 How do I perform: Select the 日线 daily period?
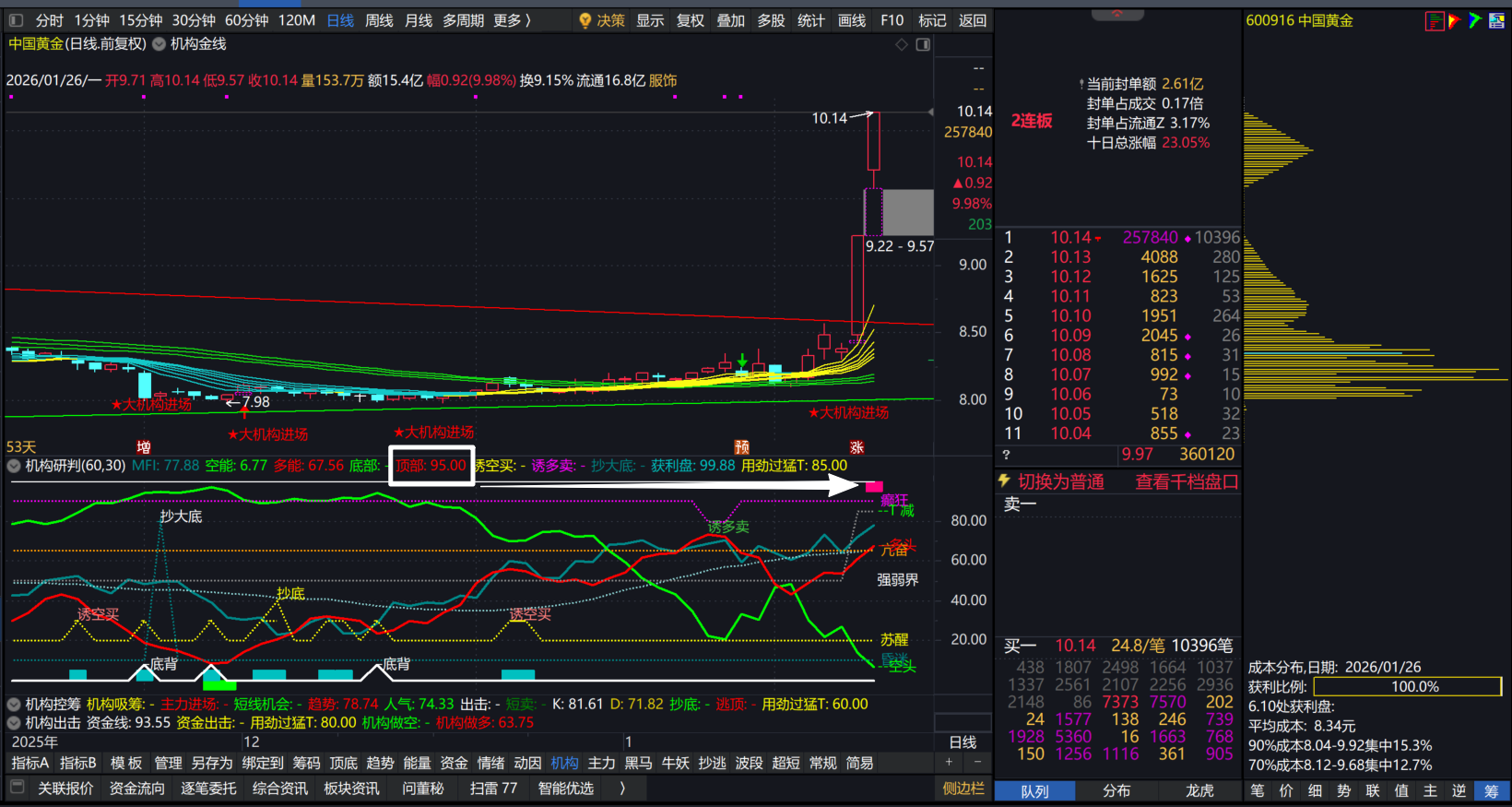pos(340,20)
